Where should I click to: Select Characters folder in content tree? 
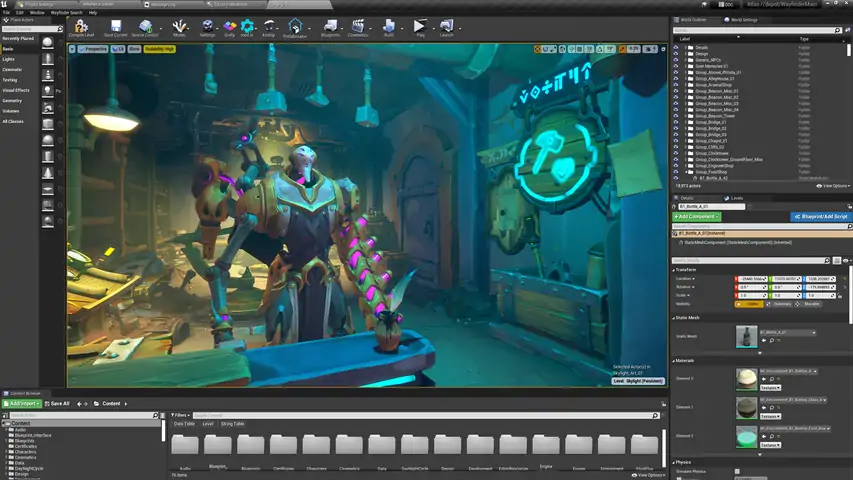pyautogui.click(x=26, y=451)
